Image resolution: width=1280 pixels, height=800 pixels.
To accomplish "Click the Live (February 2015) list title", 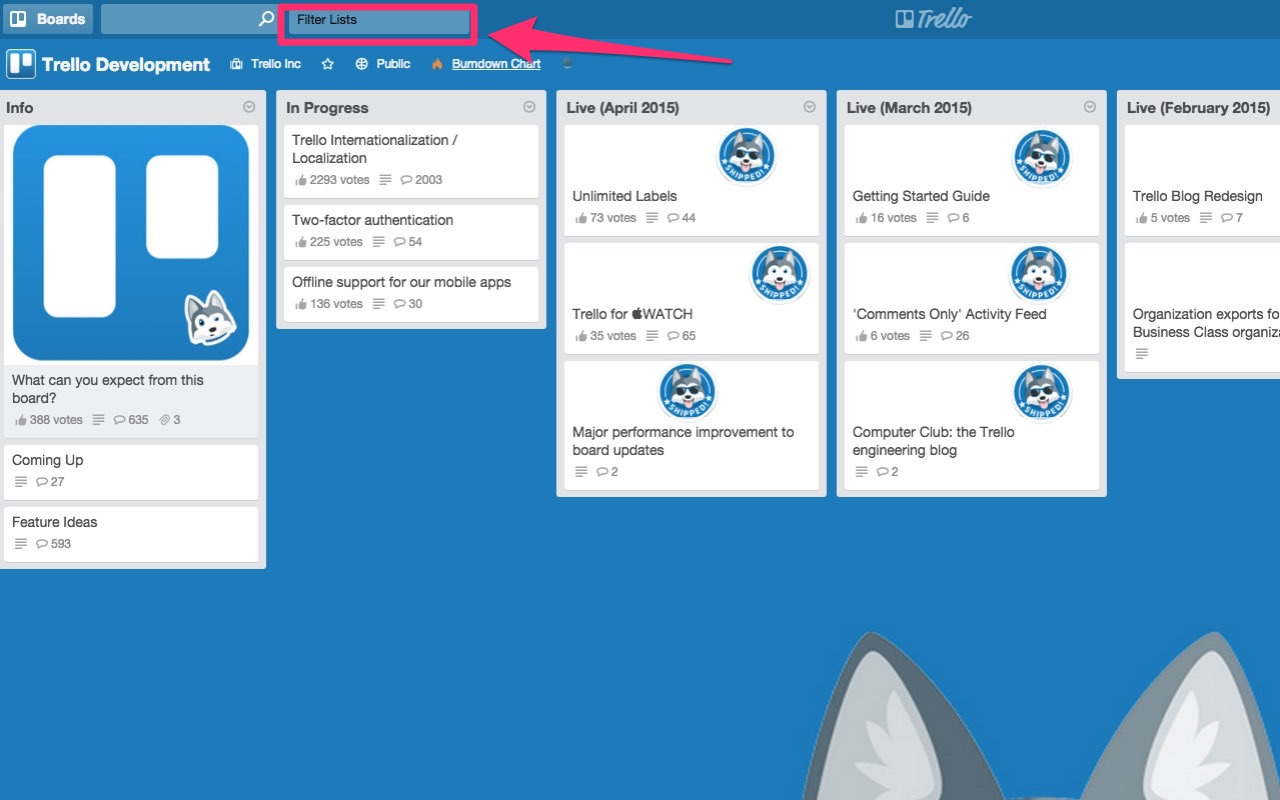I will coord(1198,108).
